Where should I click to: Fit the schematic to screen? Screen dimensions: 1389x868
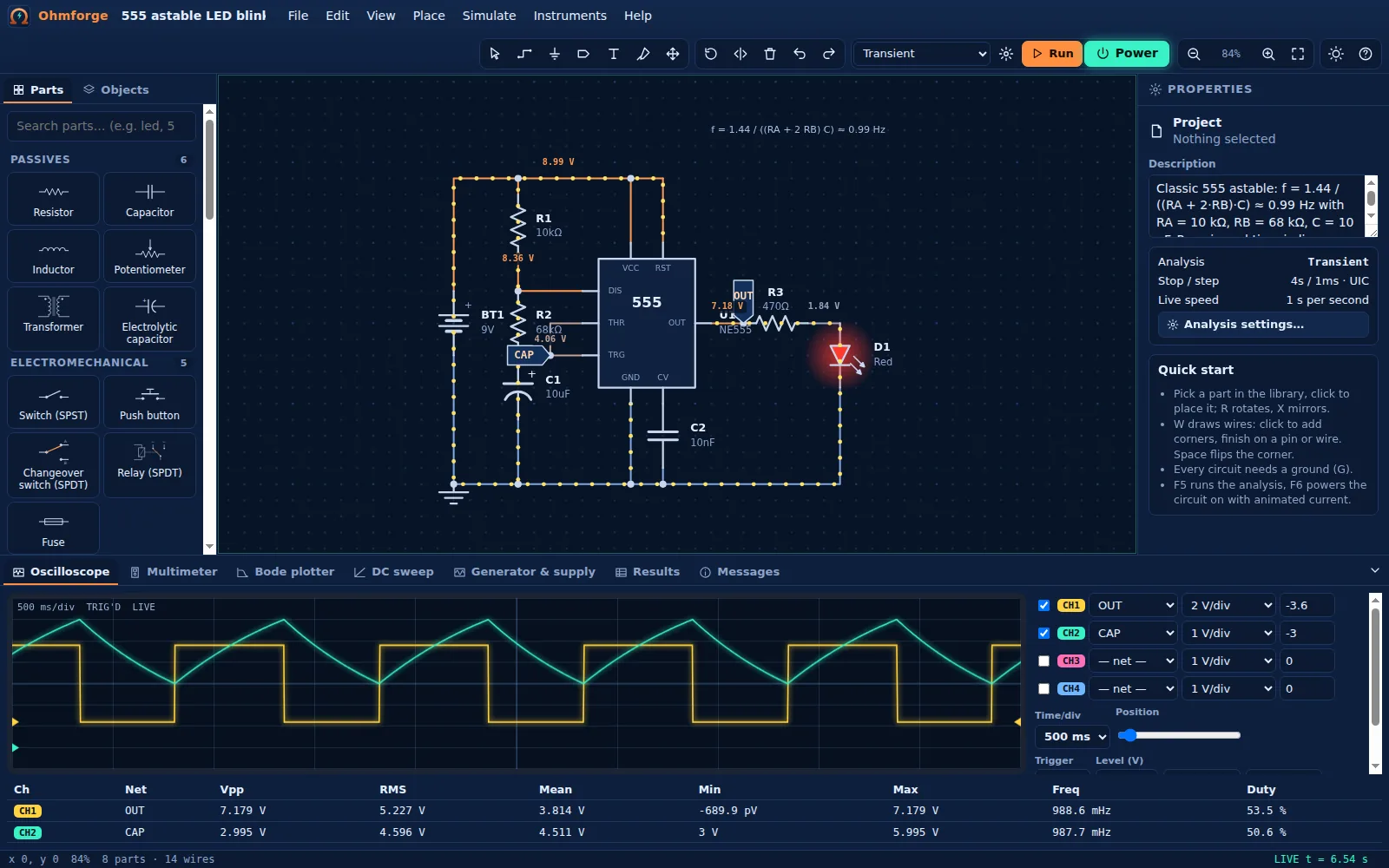point(1298,54)
